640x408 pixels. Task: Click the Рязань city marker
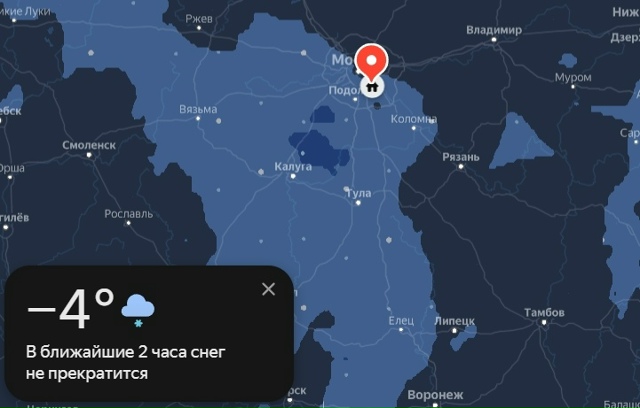pyautogui.click(x=461, y=166)
